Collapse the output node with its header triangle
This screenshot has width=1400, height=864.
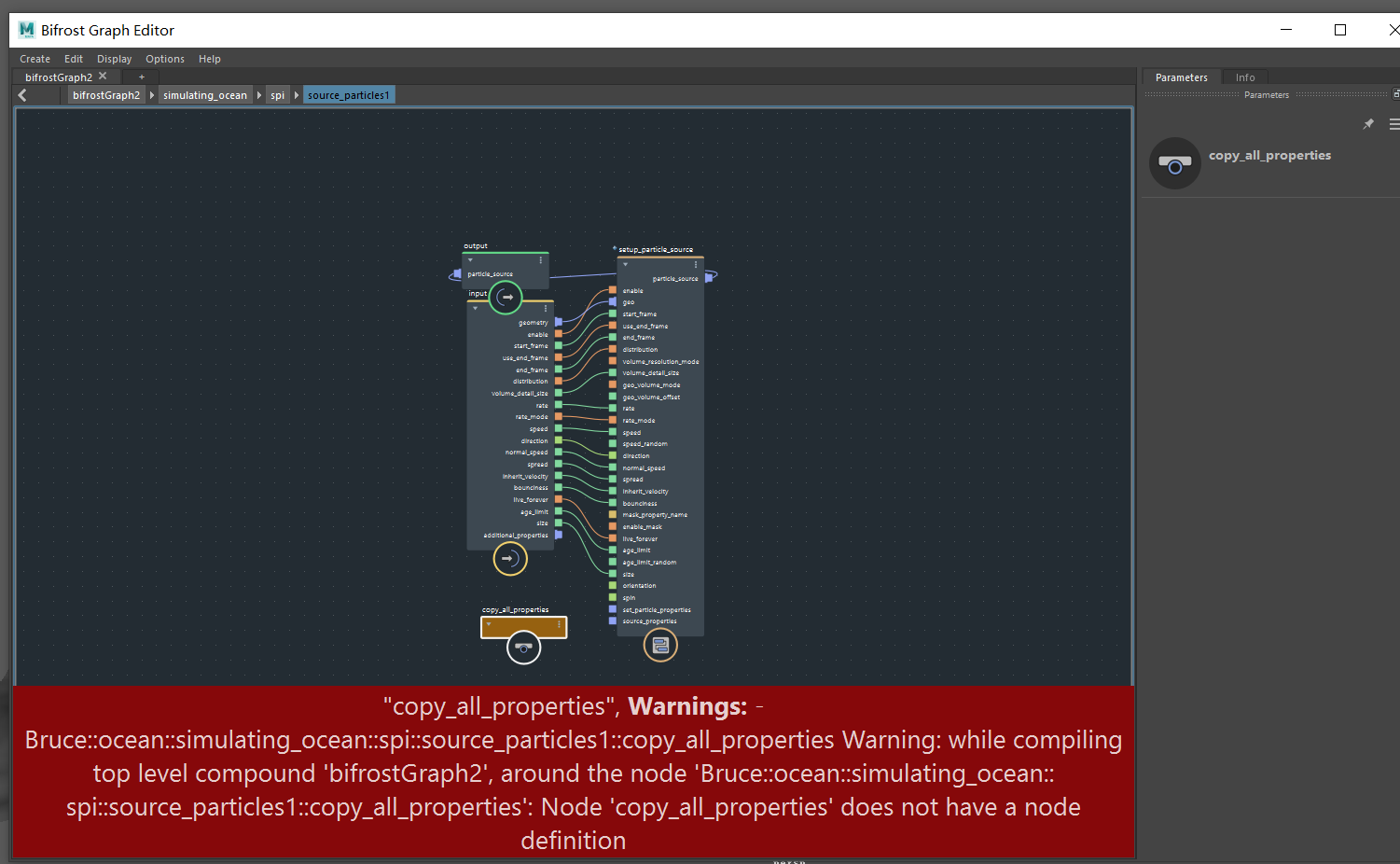470,260
